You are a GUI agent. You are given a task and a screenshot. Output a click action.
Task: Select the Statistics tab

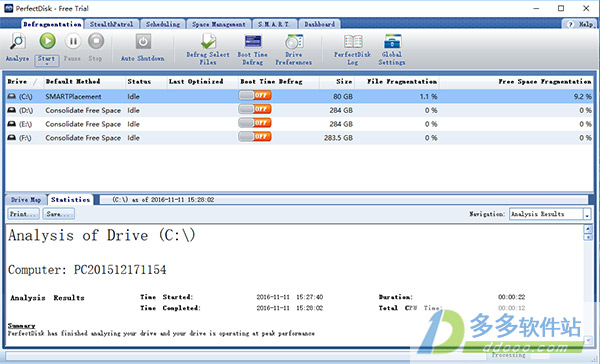tap(70, 199)
